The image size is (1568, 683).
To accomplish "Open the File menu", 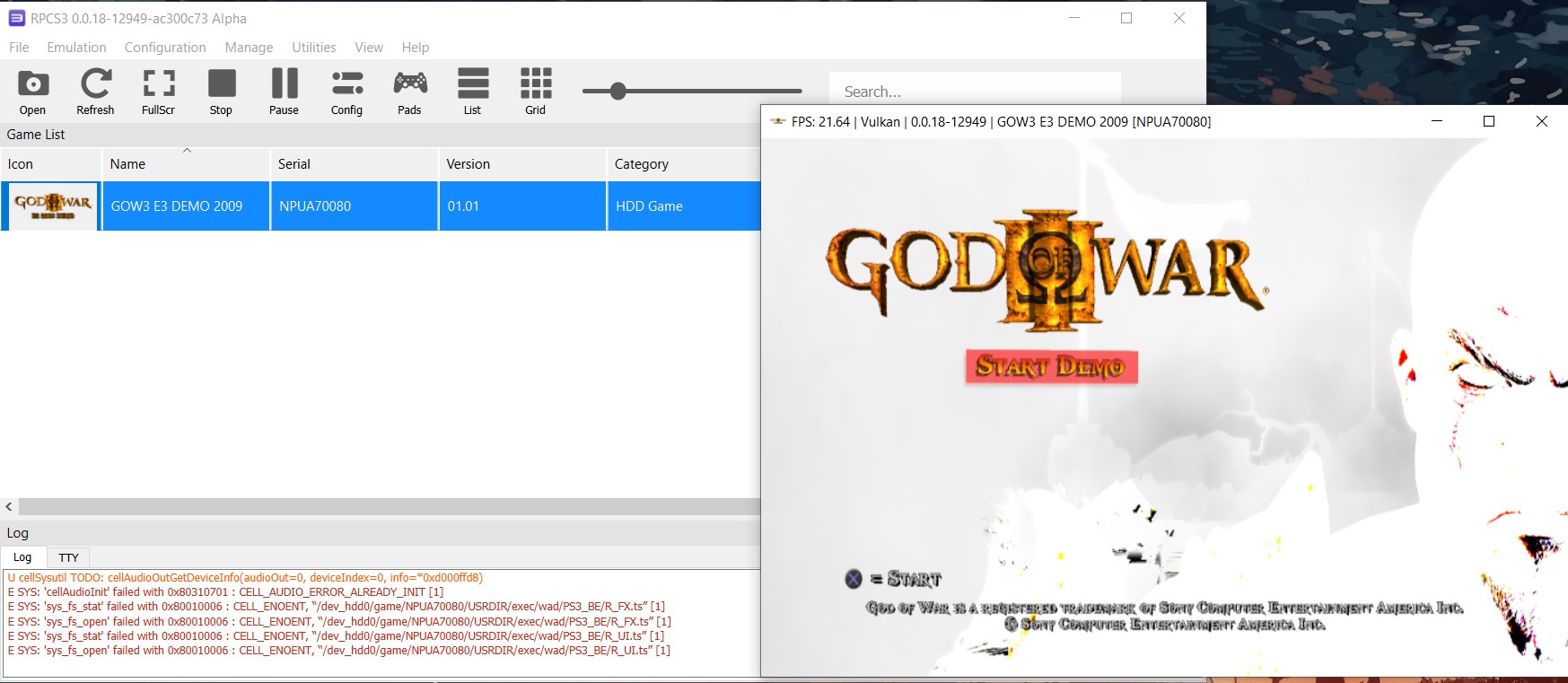I will (19, 48).
